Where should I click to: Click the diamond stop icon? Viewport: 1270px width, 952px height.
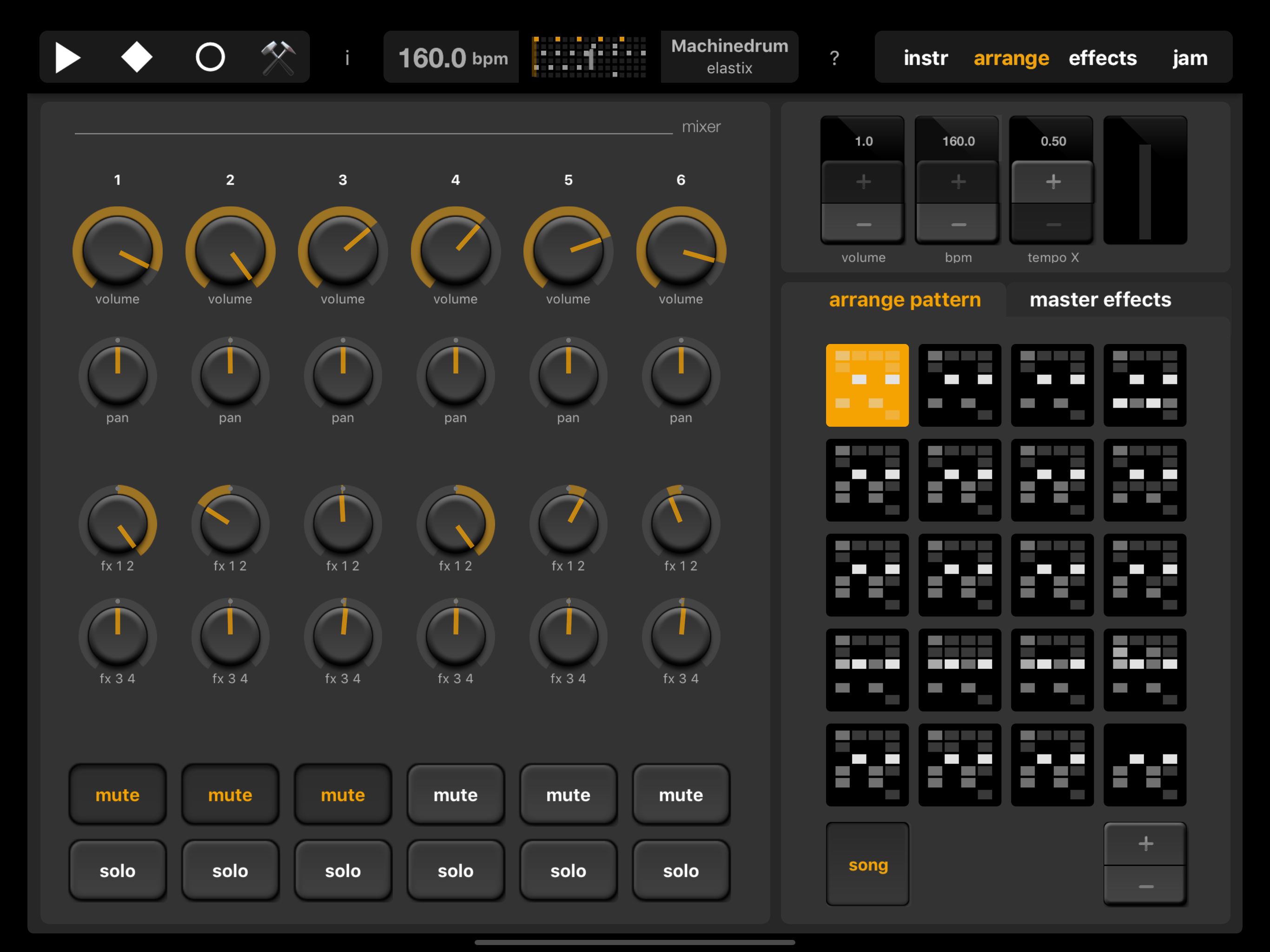pyautogui.click(x=136, y=58)
